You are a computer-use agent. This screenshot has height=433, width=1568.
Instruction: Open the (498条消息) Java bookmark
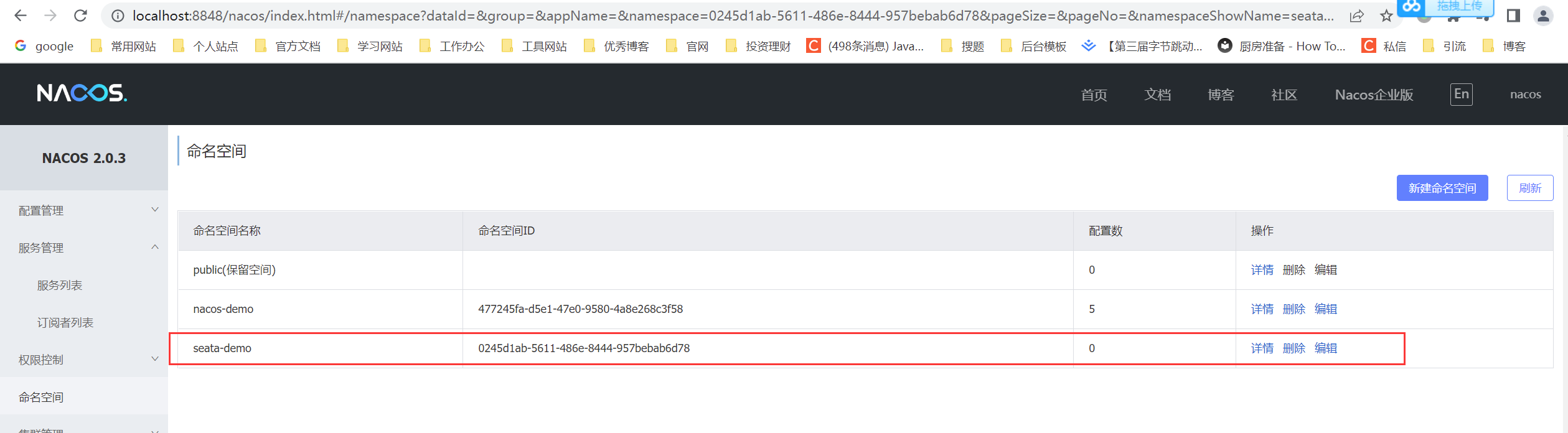tap(865, 46)
